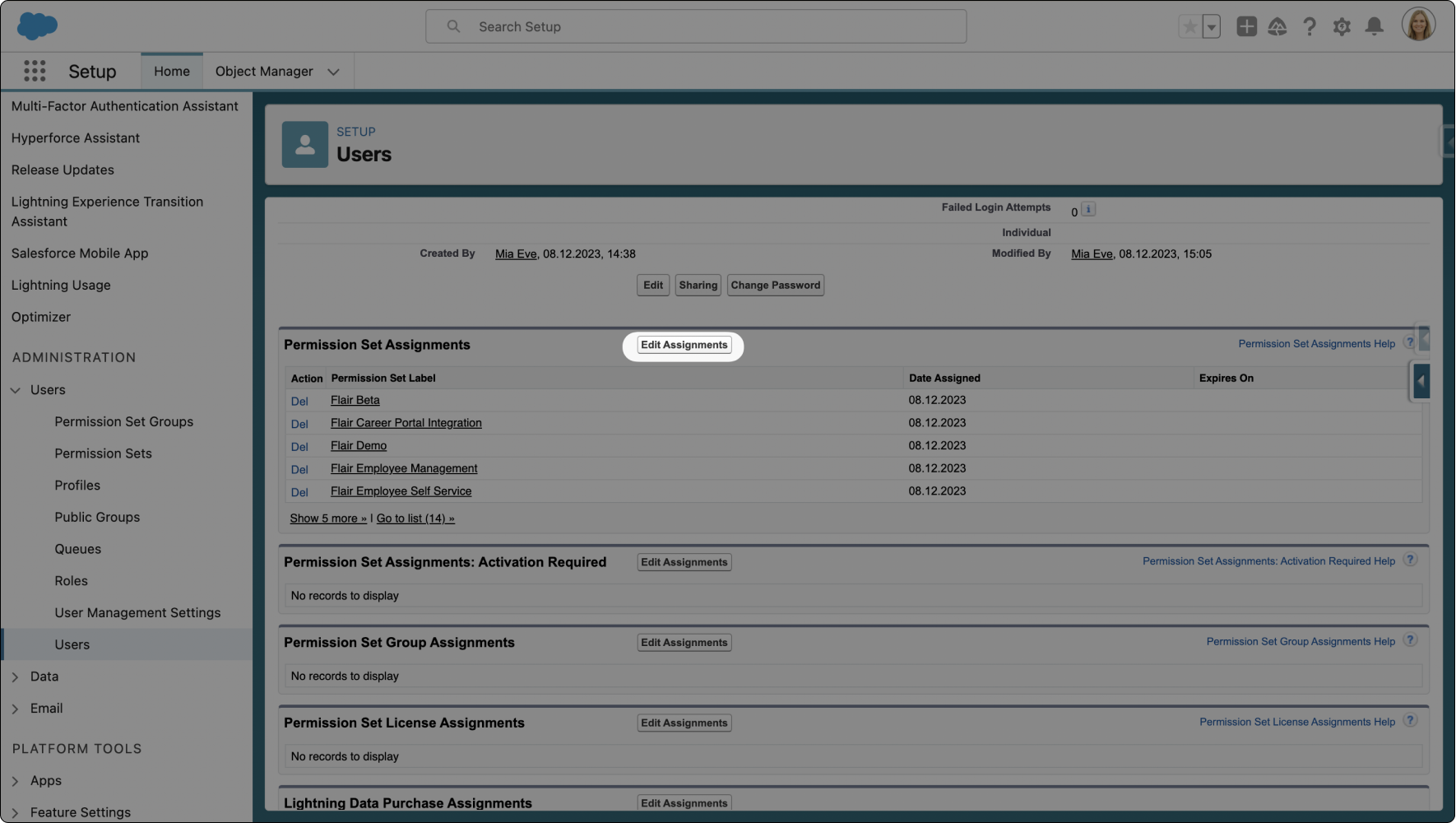Collapse the Users section in the sidebar
This screenshot has height=823, width=1456.
pyautogui.click(x=15, y=389)
